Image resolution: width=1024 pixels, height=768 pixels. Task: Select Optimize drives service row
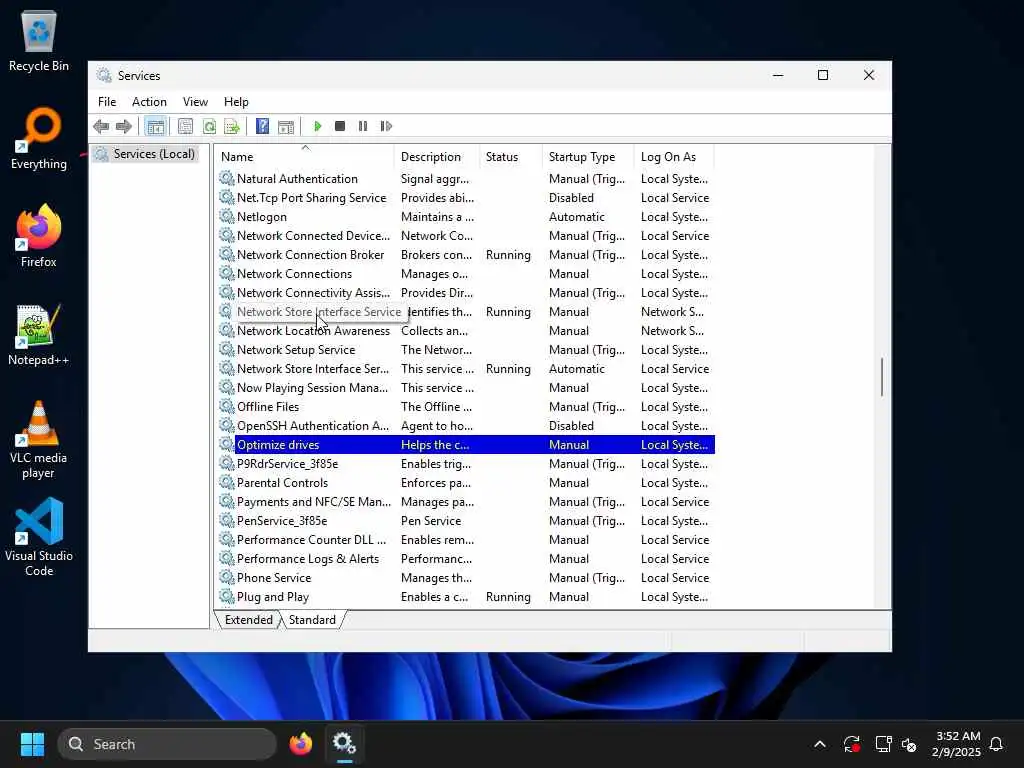pyautogui.click(x=466, y=444)
